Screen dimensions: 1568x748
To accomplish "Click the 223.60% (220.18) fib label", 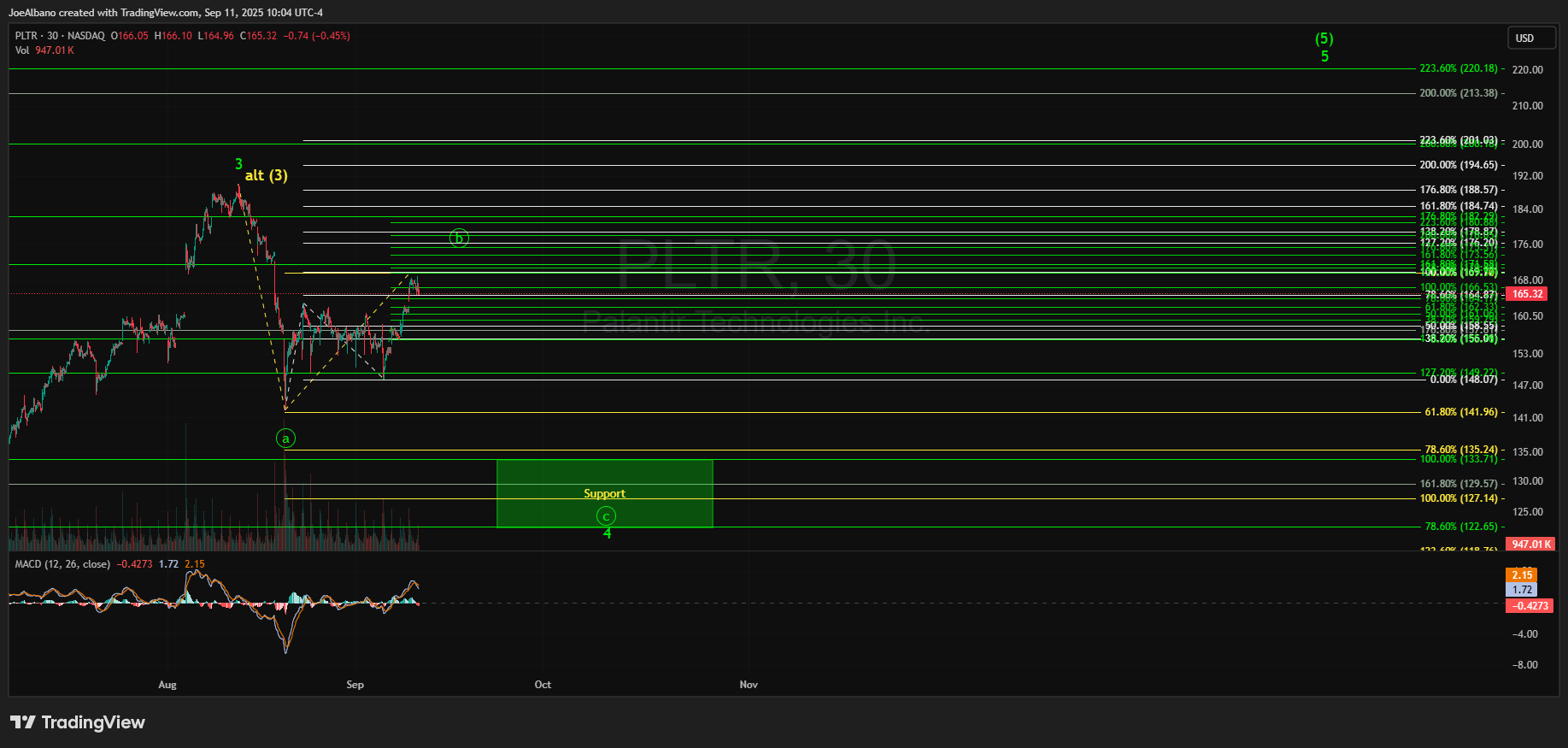I will point(1459,68).
